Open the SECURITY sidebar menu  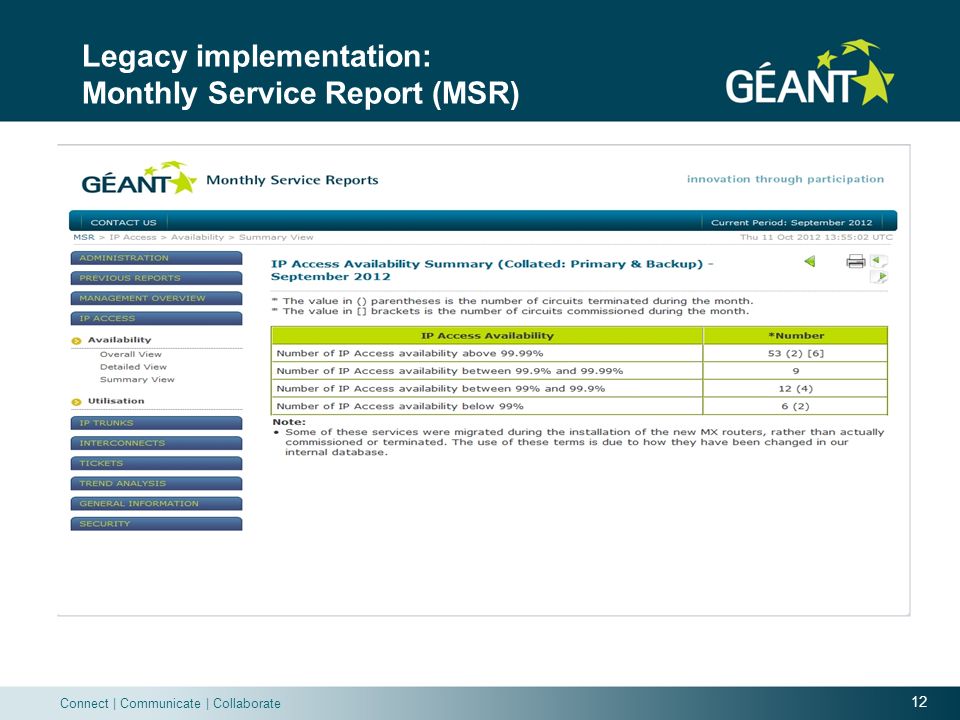pyautogui.click(x=156, y=524)
